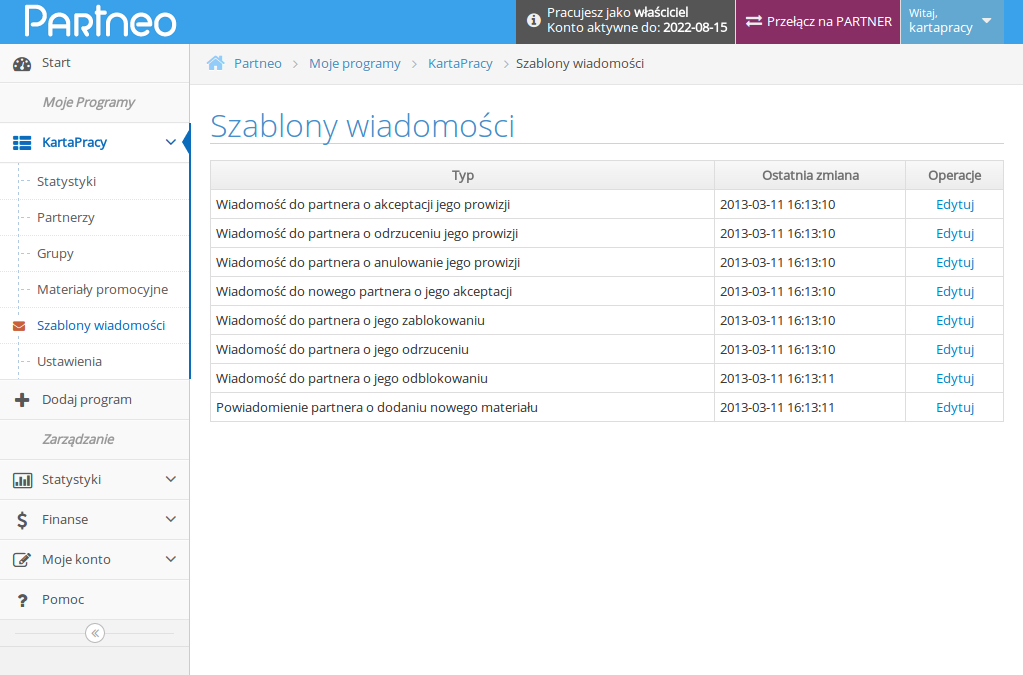Open Pomoc menu entry
This screenshot has width=1023, height=675.
[95, 599]
